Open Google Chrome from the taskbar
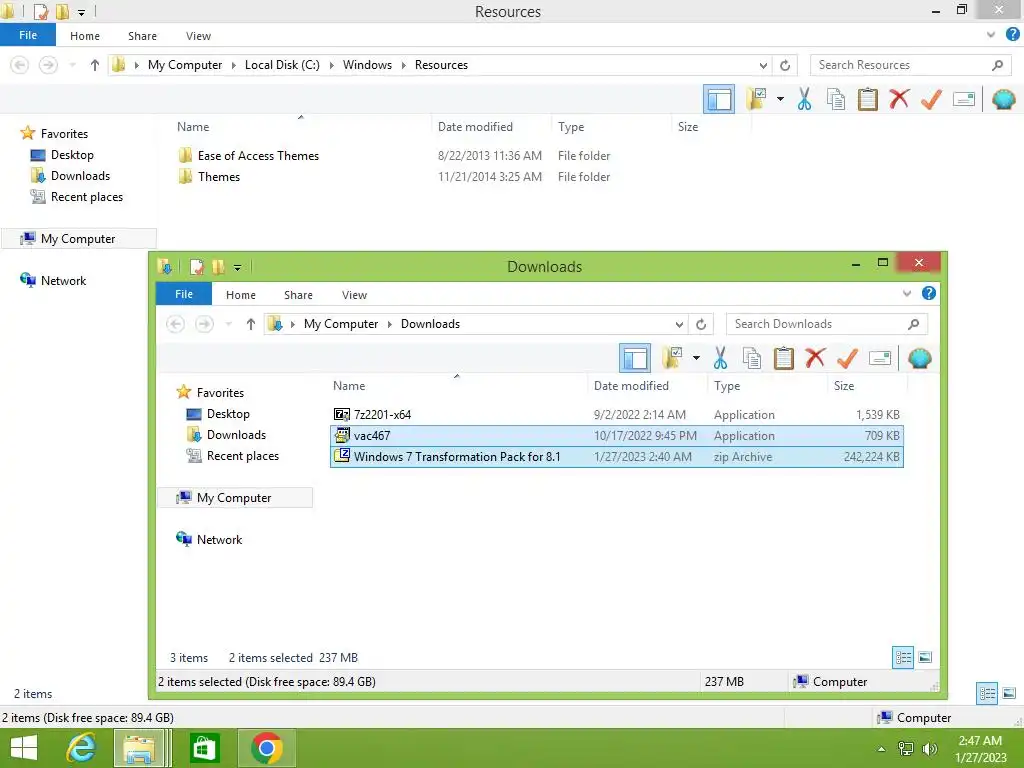The image size is (1024, 768). pyautogui.click(x=266, y=748)
